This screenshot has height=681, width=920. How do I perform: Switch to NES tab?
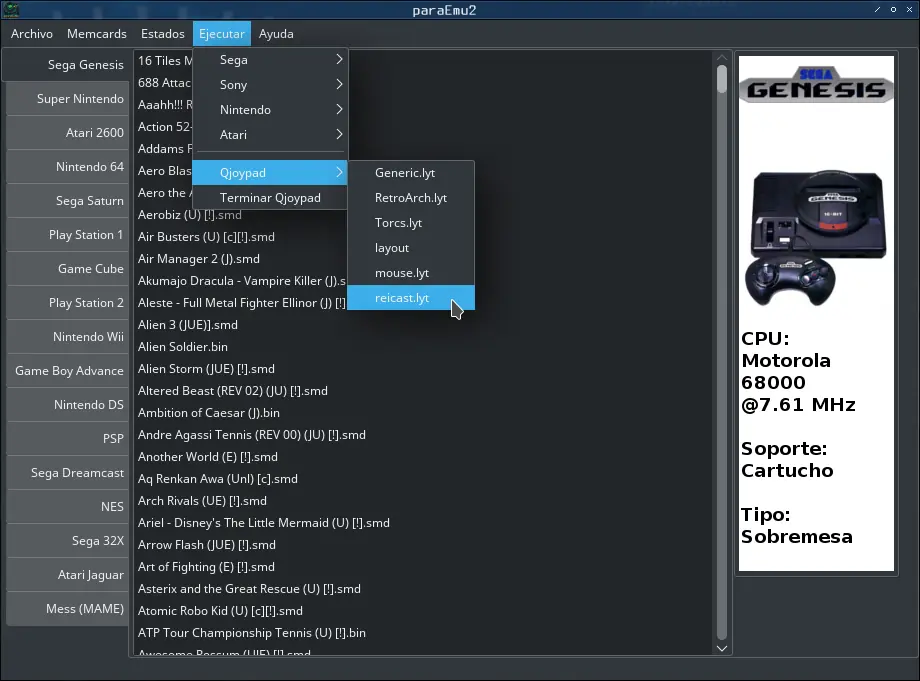68,507
